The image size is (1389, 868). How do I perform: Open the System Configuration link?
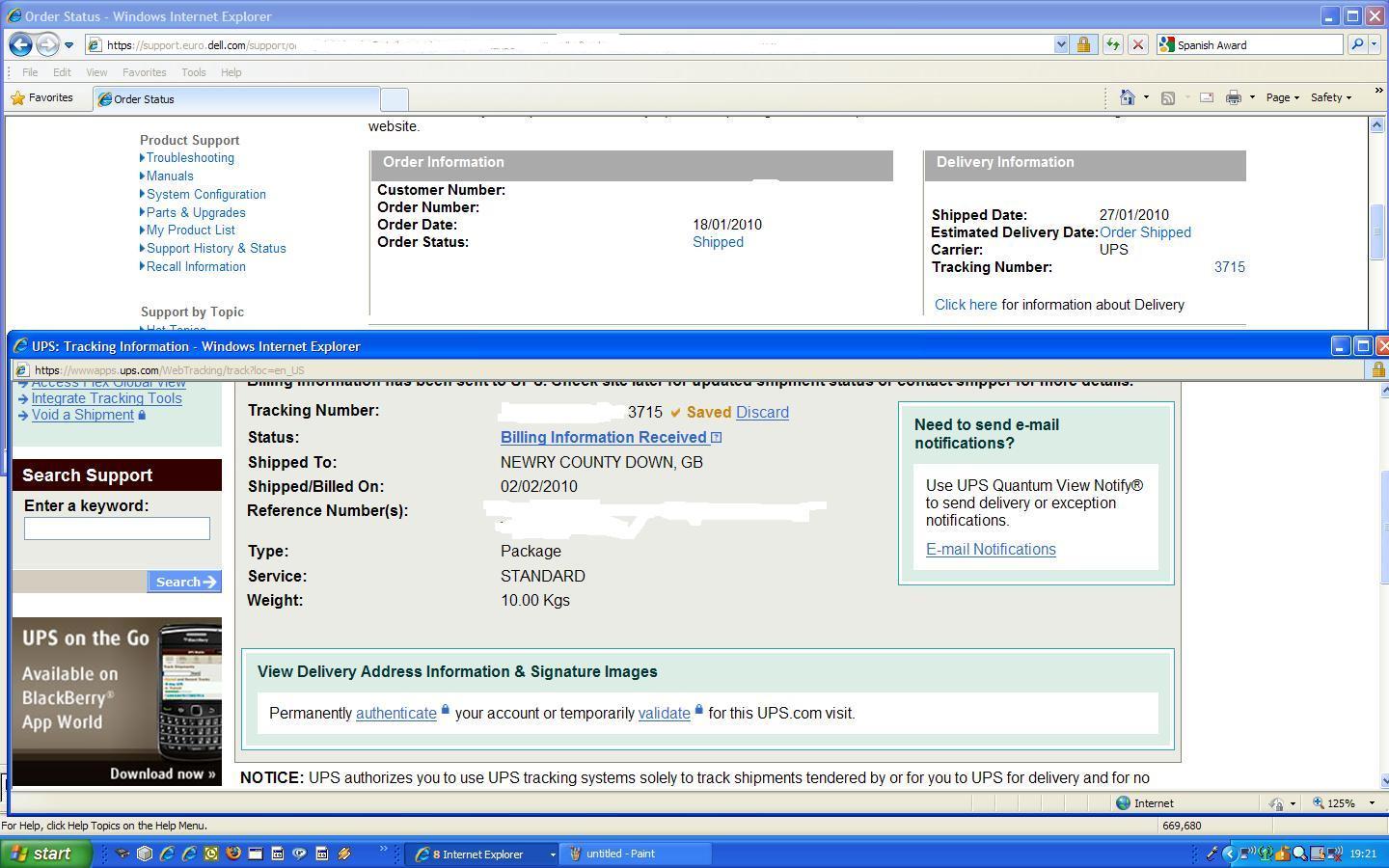click(x=206, y=195)
